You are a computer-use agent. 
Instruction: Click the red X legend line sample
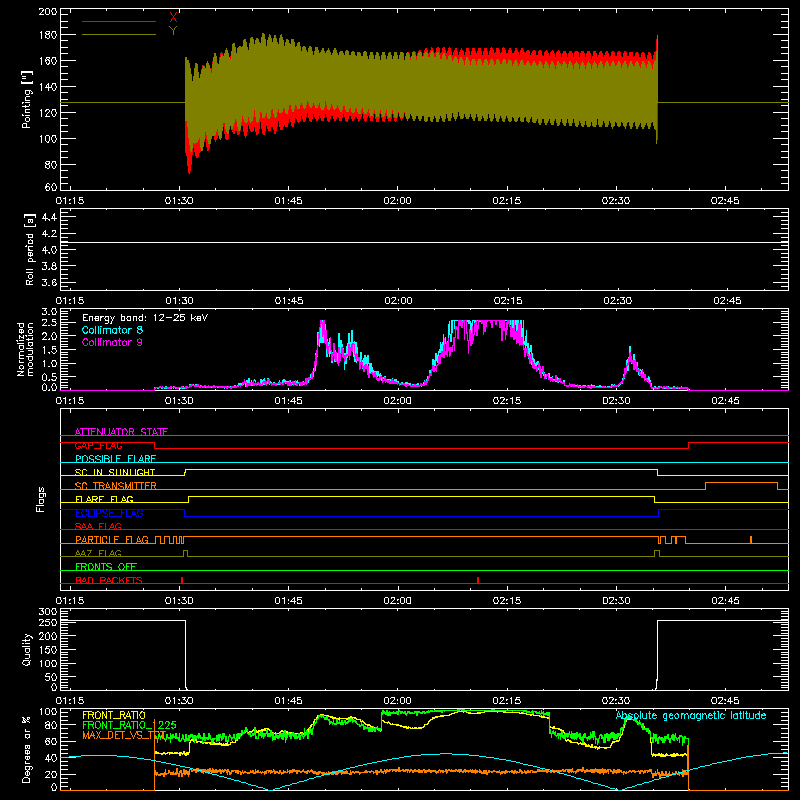click(x=119, y=21)
